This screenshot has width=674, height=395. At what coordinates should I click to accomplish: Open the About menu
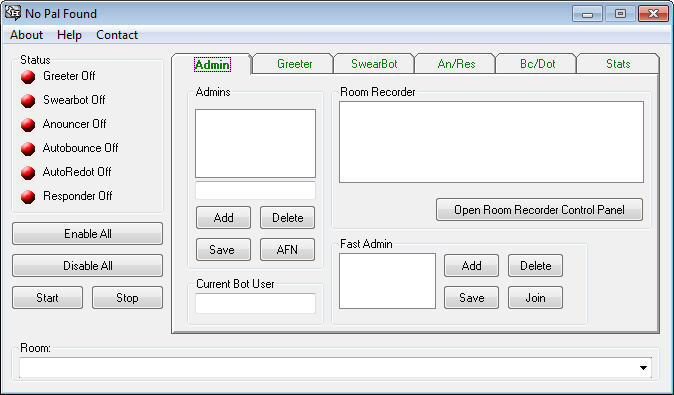click(x=26, y=35)
